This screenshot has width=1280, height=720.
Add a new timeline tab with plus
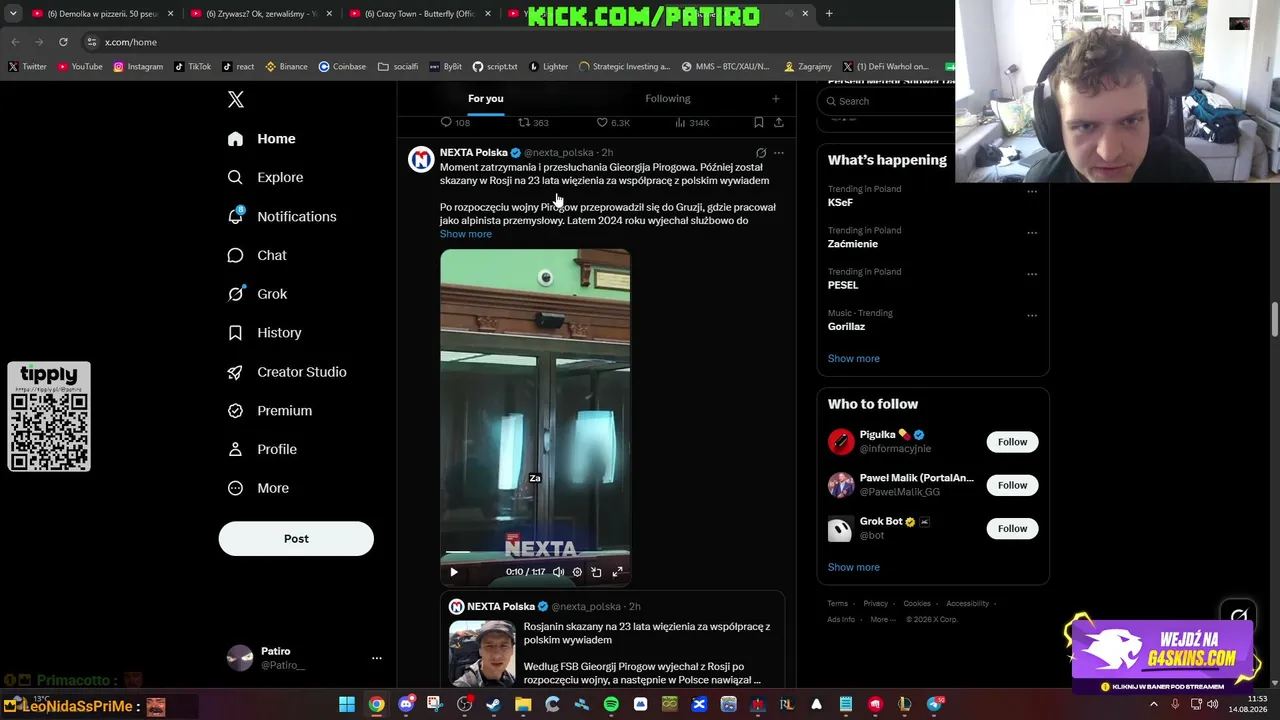tap(775, 99)
